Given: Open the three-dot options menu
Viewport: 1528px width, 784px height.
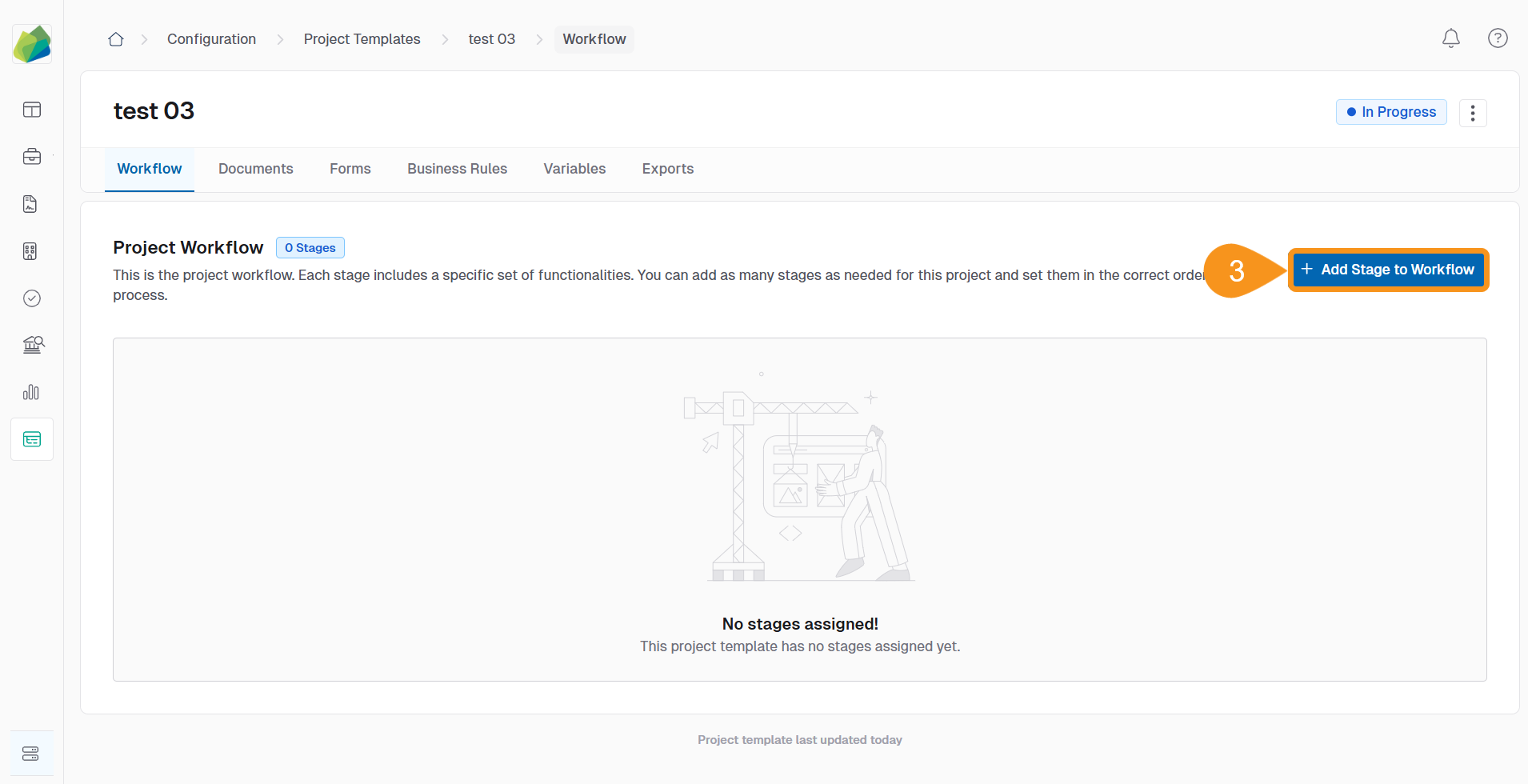Looking at the screenshot, I should pyautogui.click(x=1473, y=112).
